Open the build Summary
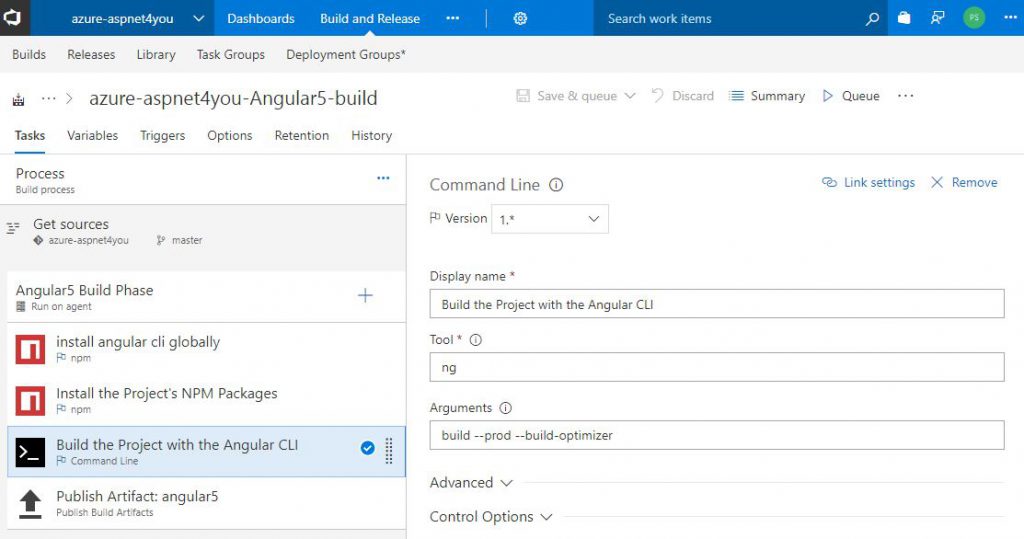The width and height of the screenshot is (1024, 539). click(767, 96)
